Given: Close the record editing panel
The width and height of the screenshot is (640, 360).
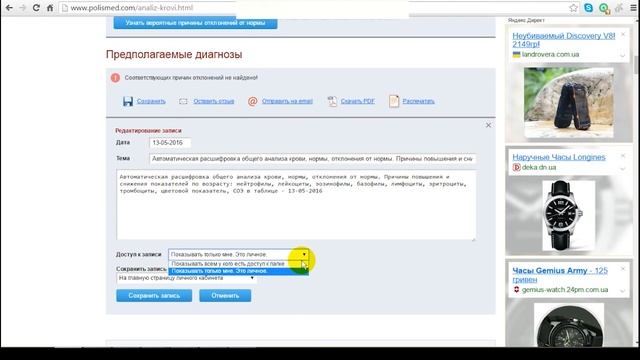Looking at the screenshot, I should [488, 125].
